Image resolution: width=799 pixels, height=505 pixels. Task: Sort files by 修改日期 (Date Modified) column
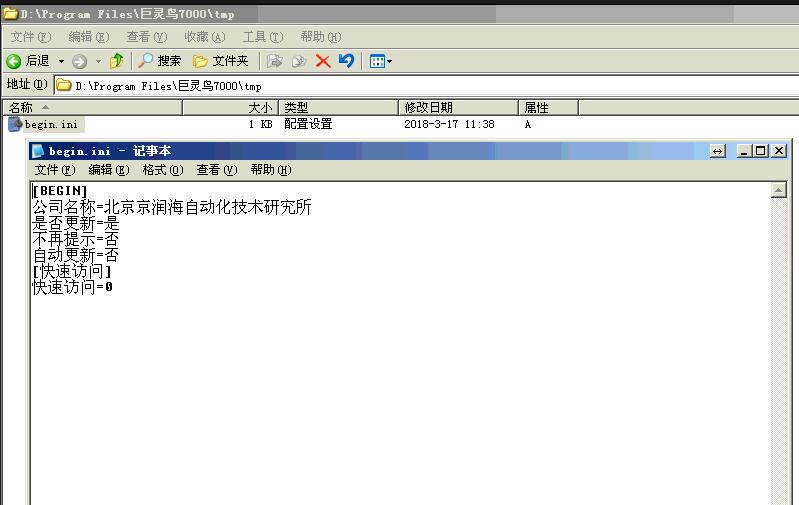pyautogui.click(x=457, y=107)
